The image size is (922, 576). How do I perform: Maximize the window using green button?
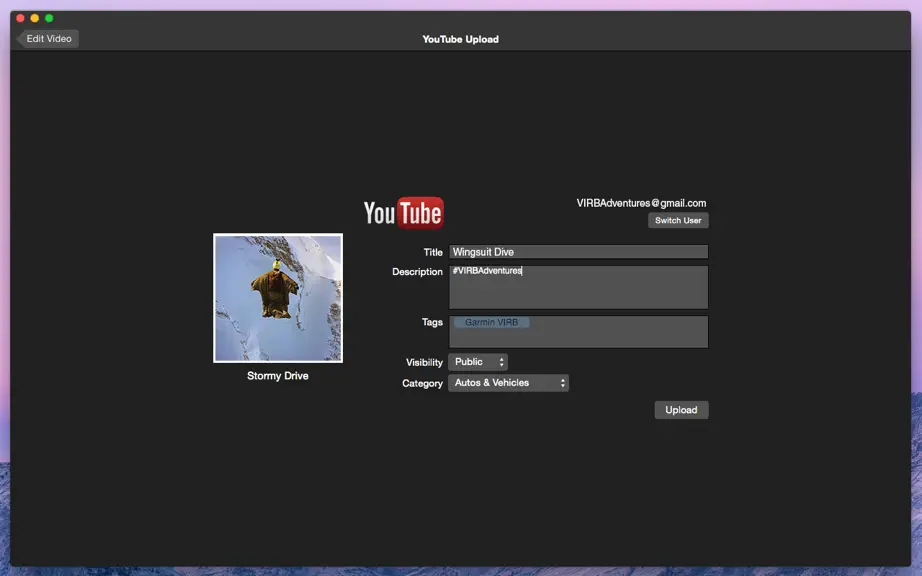pos(49,18)
